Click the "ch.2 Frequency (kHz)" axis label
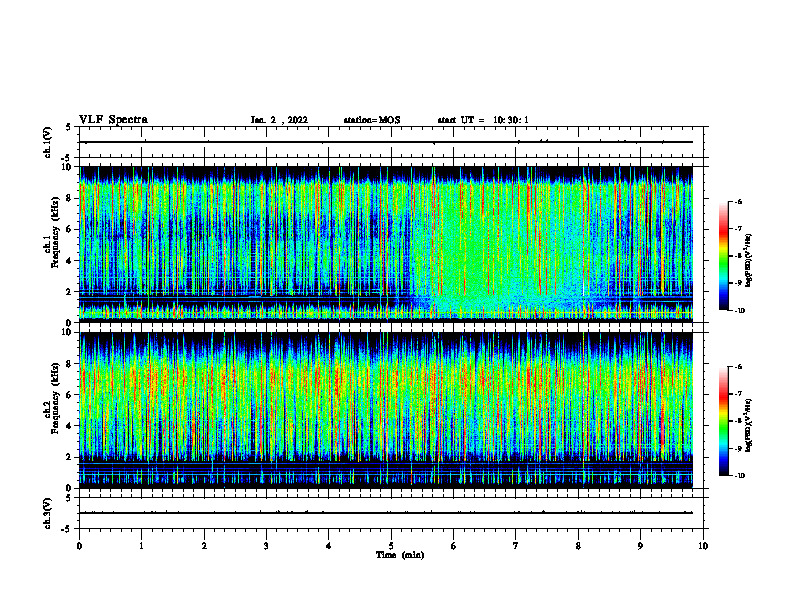 coord(52,397)
